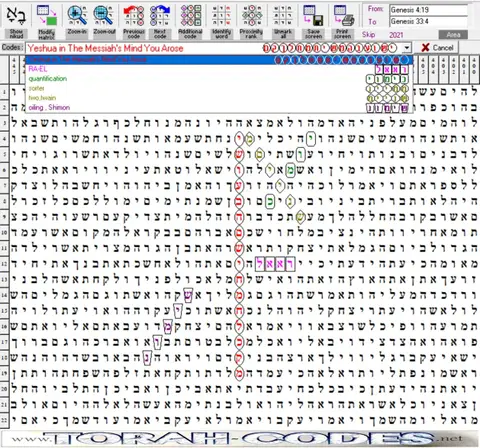This screenshot has width=480, height=448.
Task: Click the Area button
Action: click(x=453, y=35)
